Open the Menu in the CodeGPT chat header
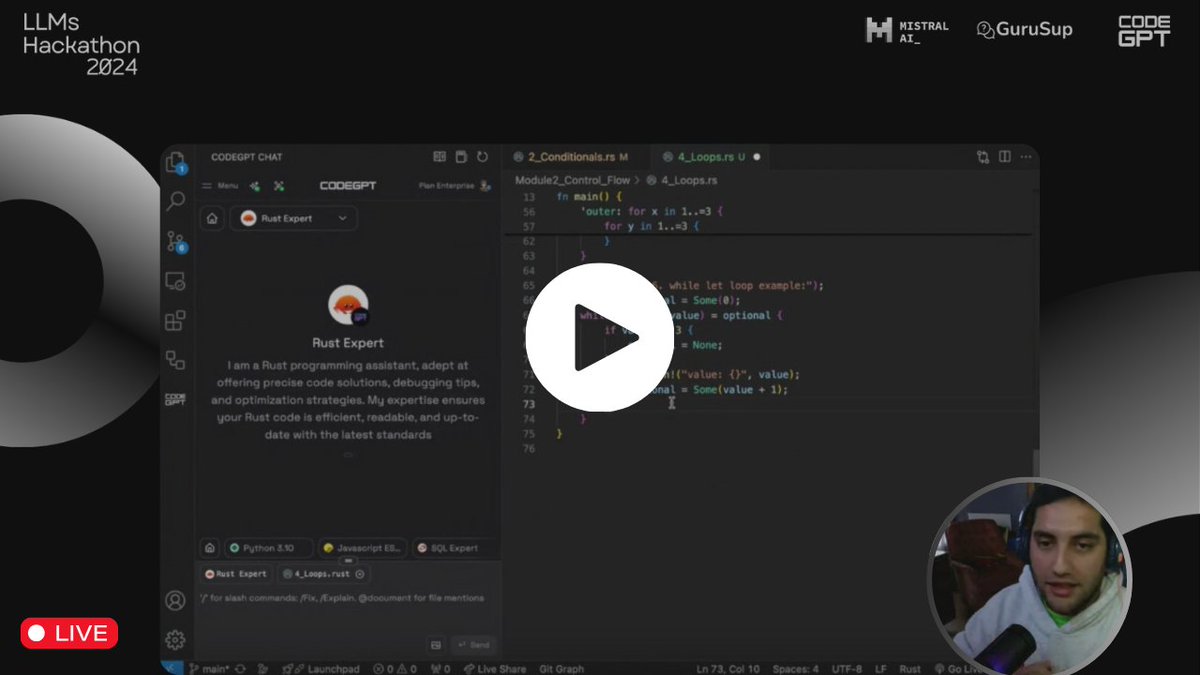The width and height of the screenshot is (1200, 675). click(222, 185)
